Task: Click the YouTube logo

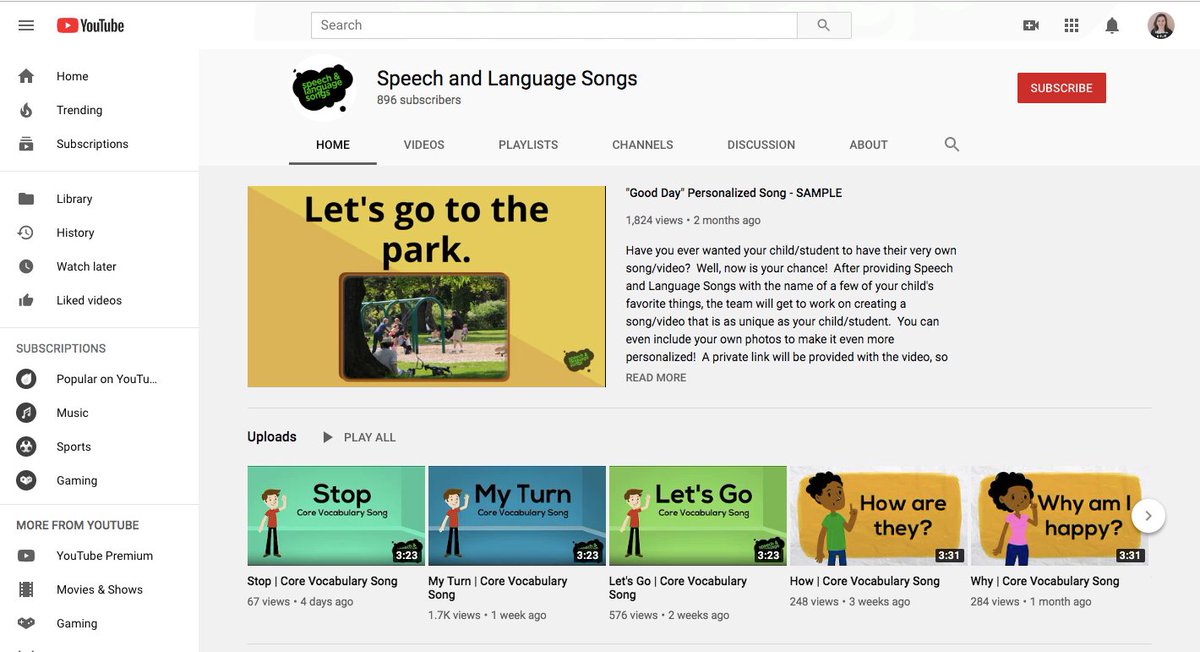Action: click(90, 26)
